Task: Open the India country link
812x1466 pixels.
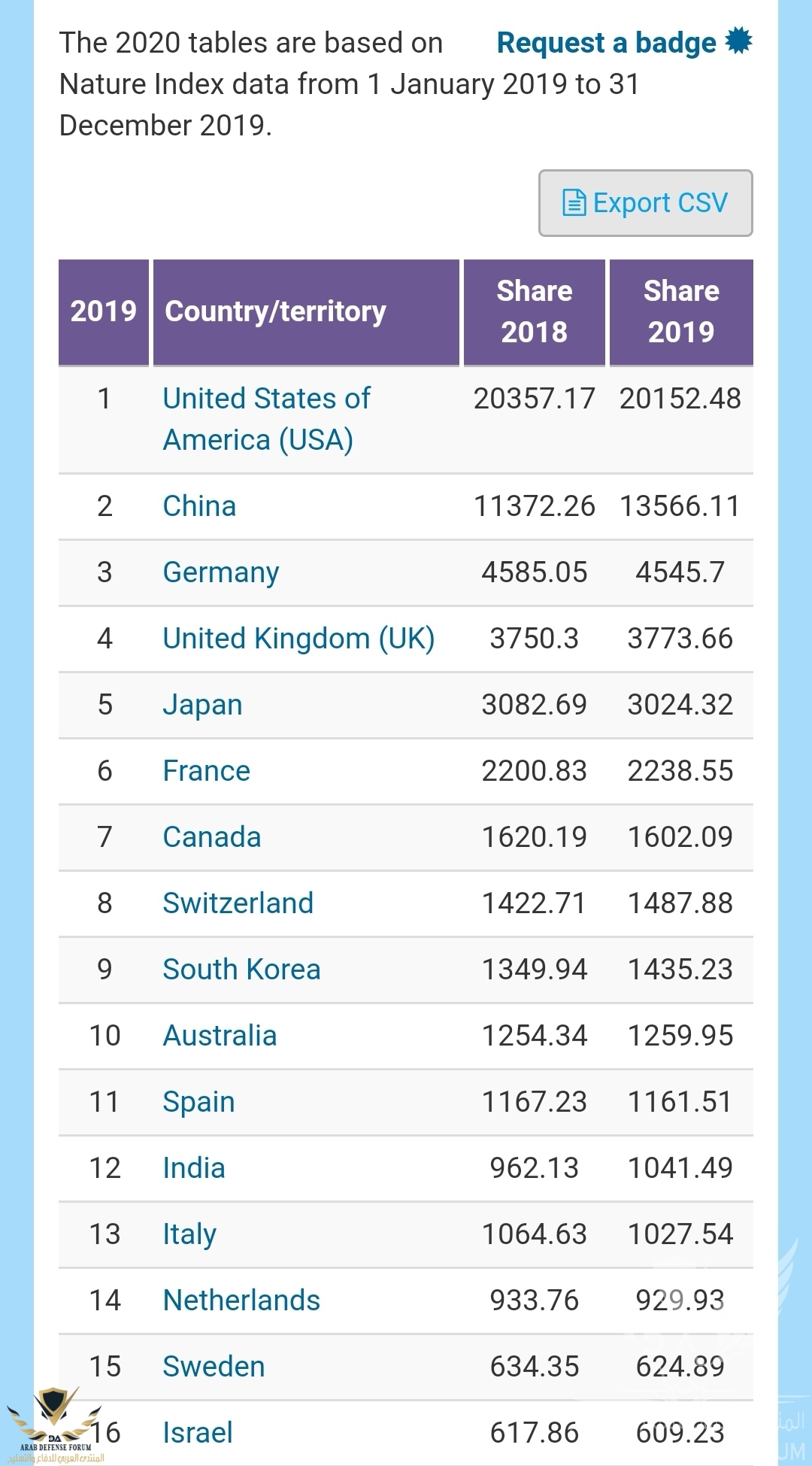Action: 194,1168
